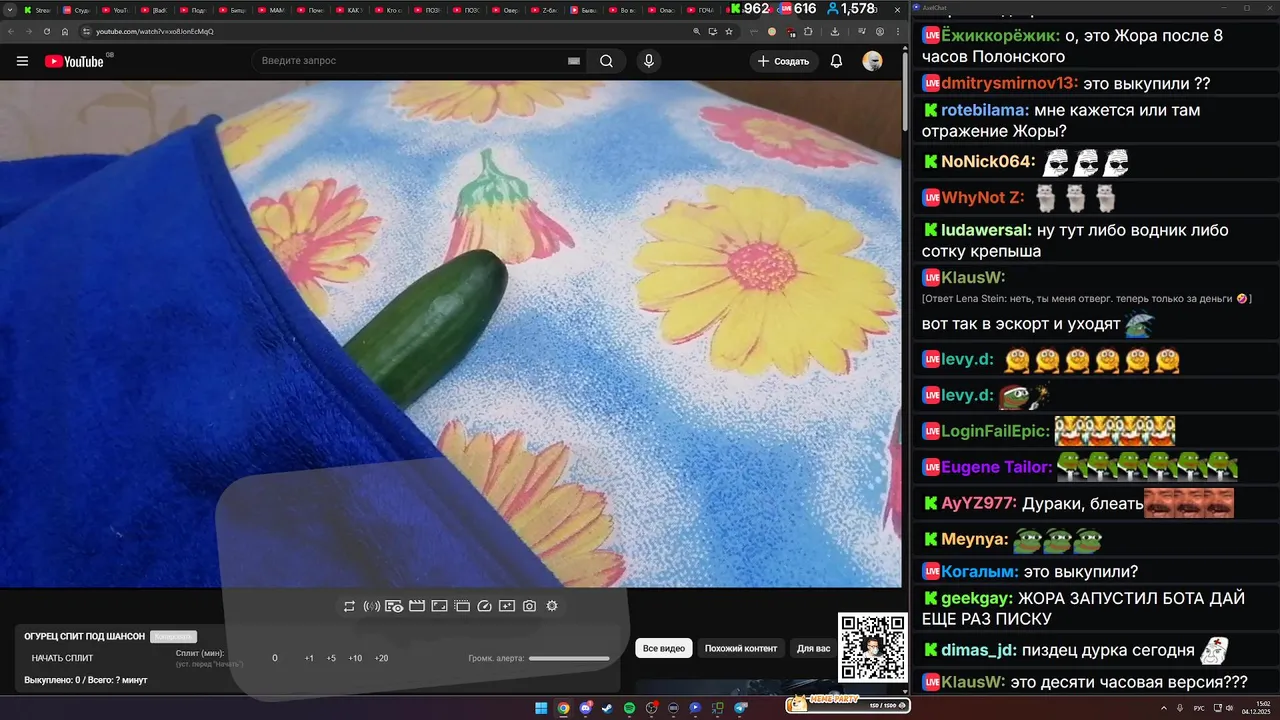Click the virtual keyboard icon in search
This screenshot has height=720, width=1280.
(x=574, y=61)
